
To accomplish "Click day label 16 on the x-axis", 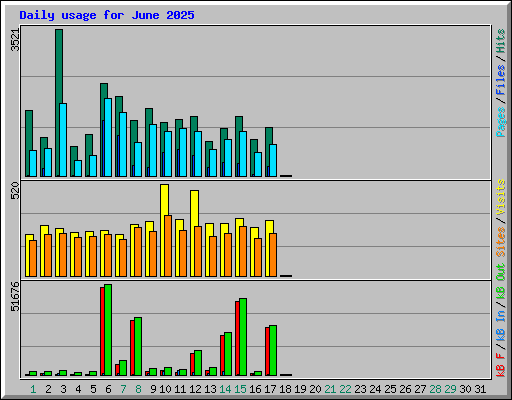I will tap(255, 389).
